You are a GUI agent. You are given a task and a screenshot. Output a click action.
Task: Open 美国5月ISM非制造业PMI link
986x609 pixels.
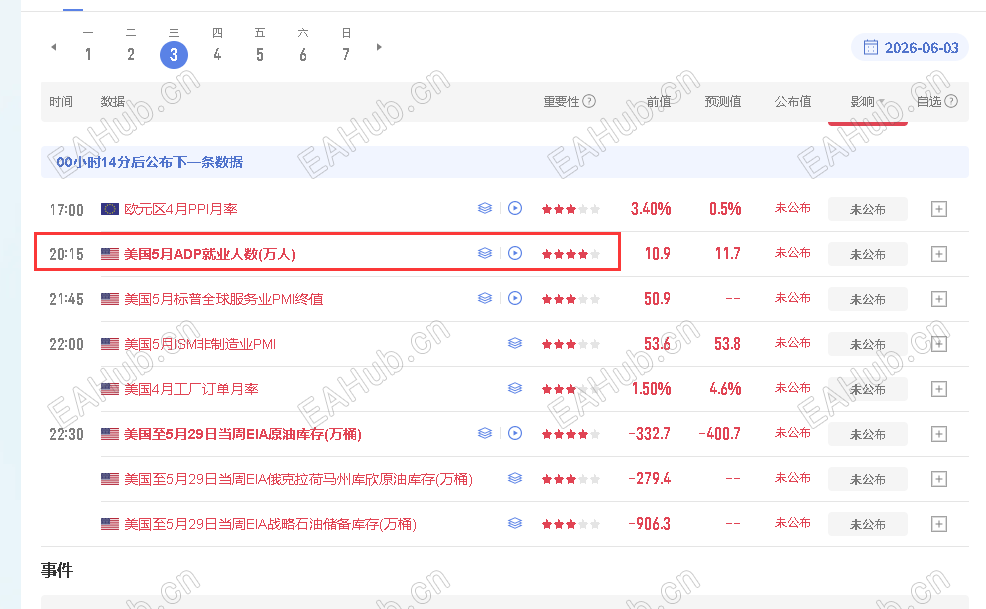click(x=200, y=344)
